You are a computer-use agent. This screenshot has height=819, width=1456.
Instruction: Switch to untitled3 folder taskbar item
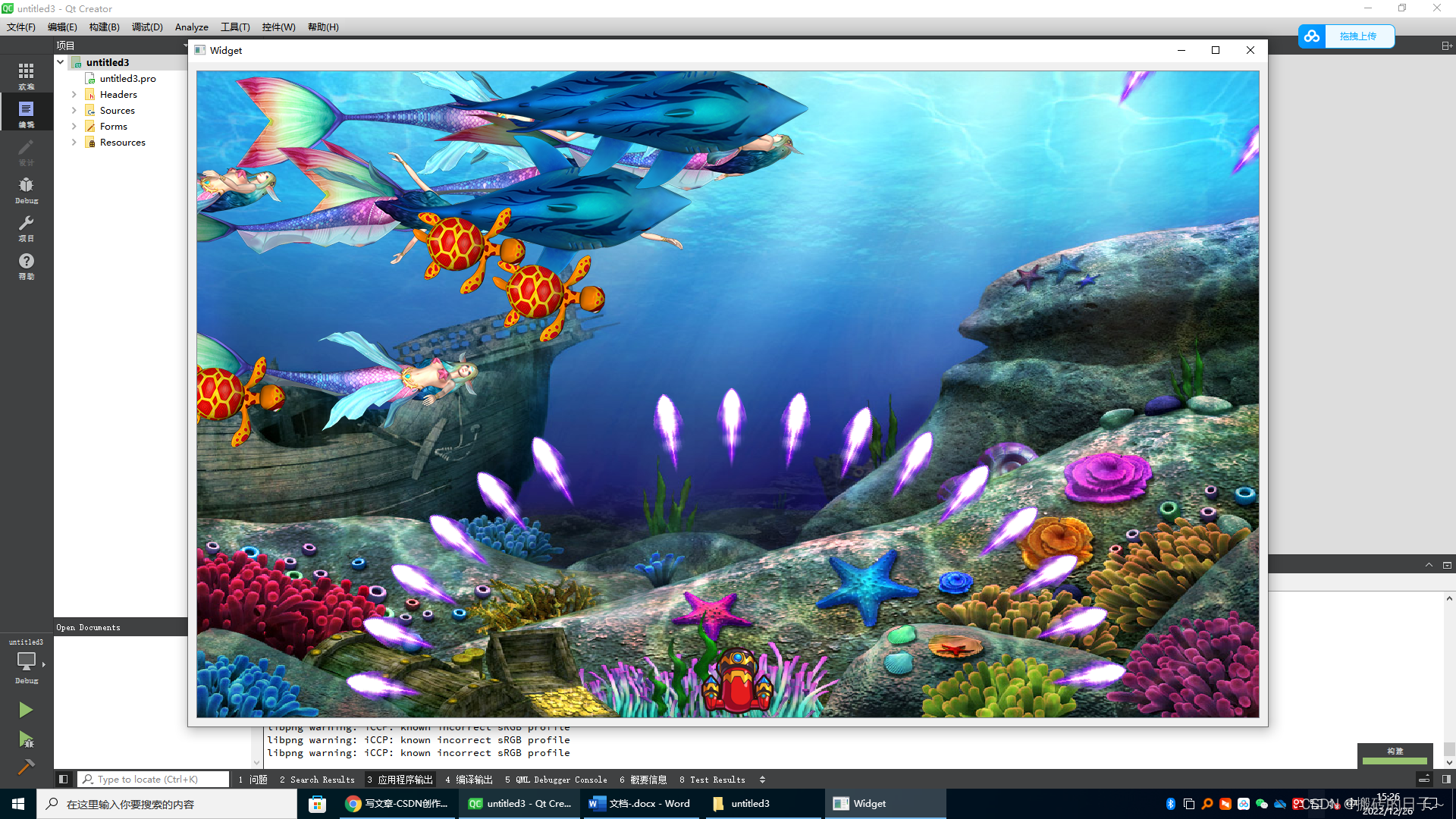pyautogui.click(x=764, y=804)
